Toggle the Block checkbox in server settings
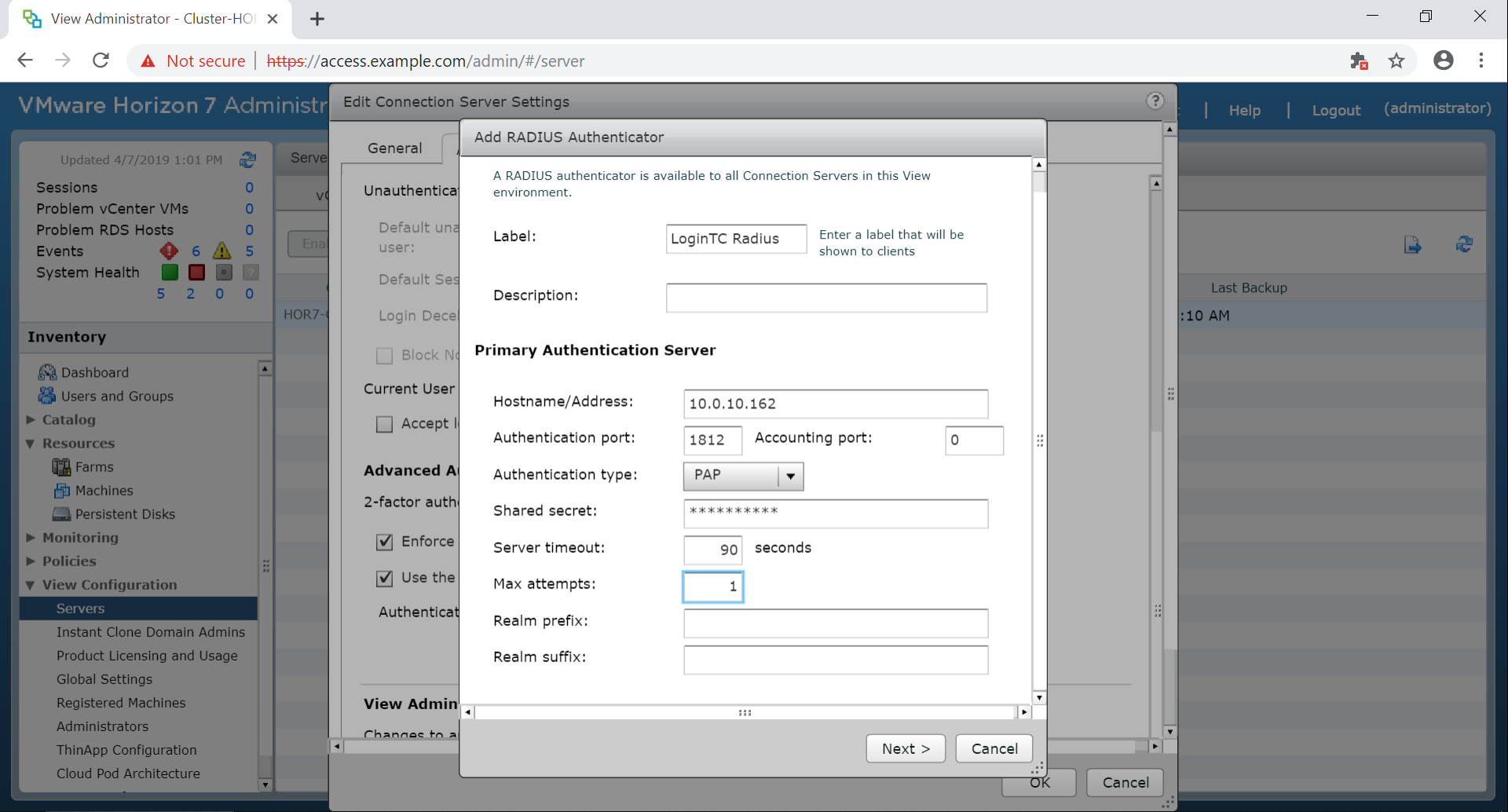 tap(385, 356)
